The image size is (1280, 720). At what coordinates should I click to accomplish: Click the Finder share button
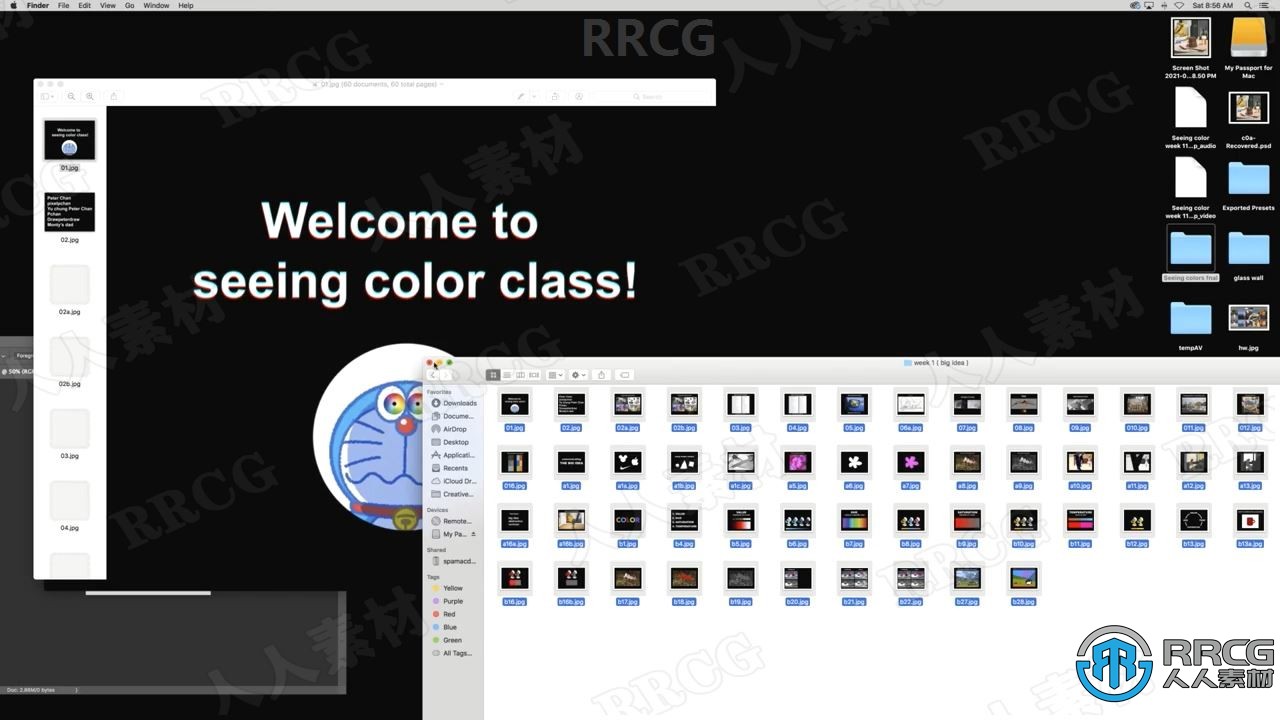[x=601, y=375]
